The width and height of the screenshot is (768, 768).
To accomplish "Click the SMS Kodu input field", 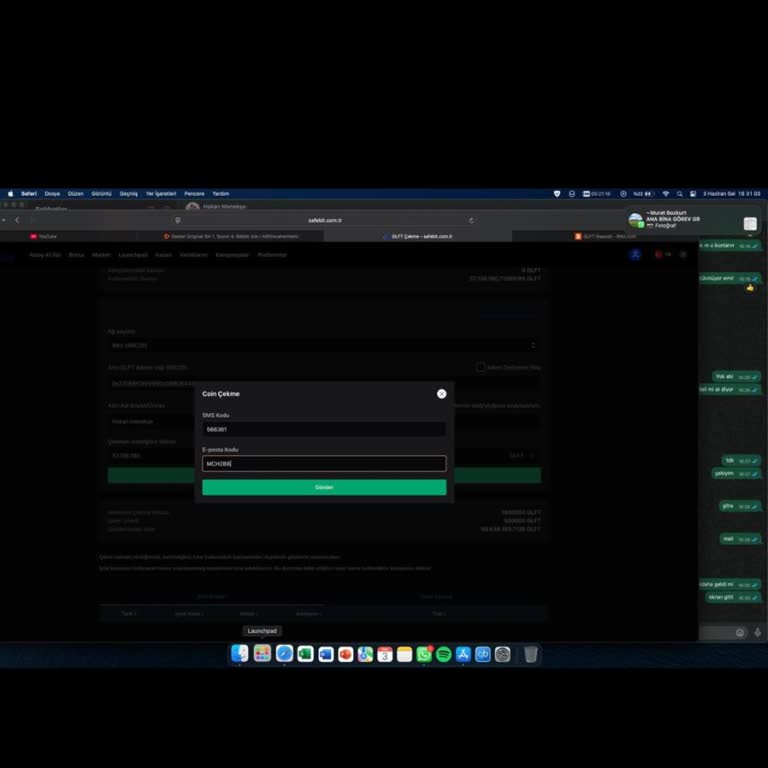I will 324,429.
